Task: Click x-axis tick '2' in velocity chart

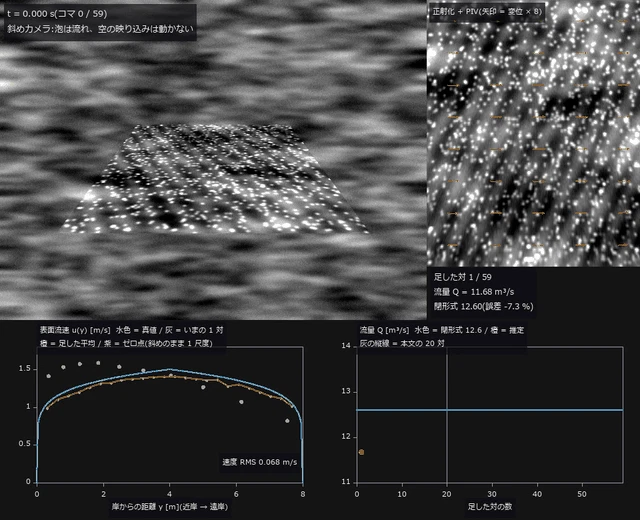Action: pyautogui.click(x=104, y=494)
